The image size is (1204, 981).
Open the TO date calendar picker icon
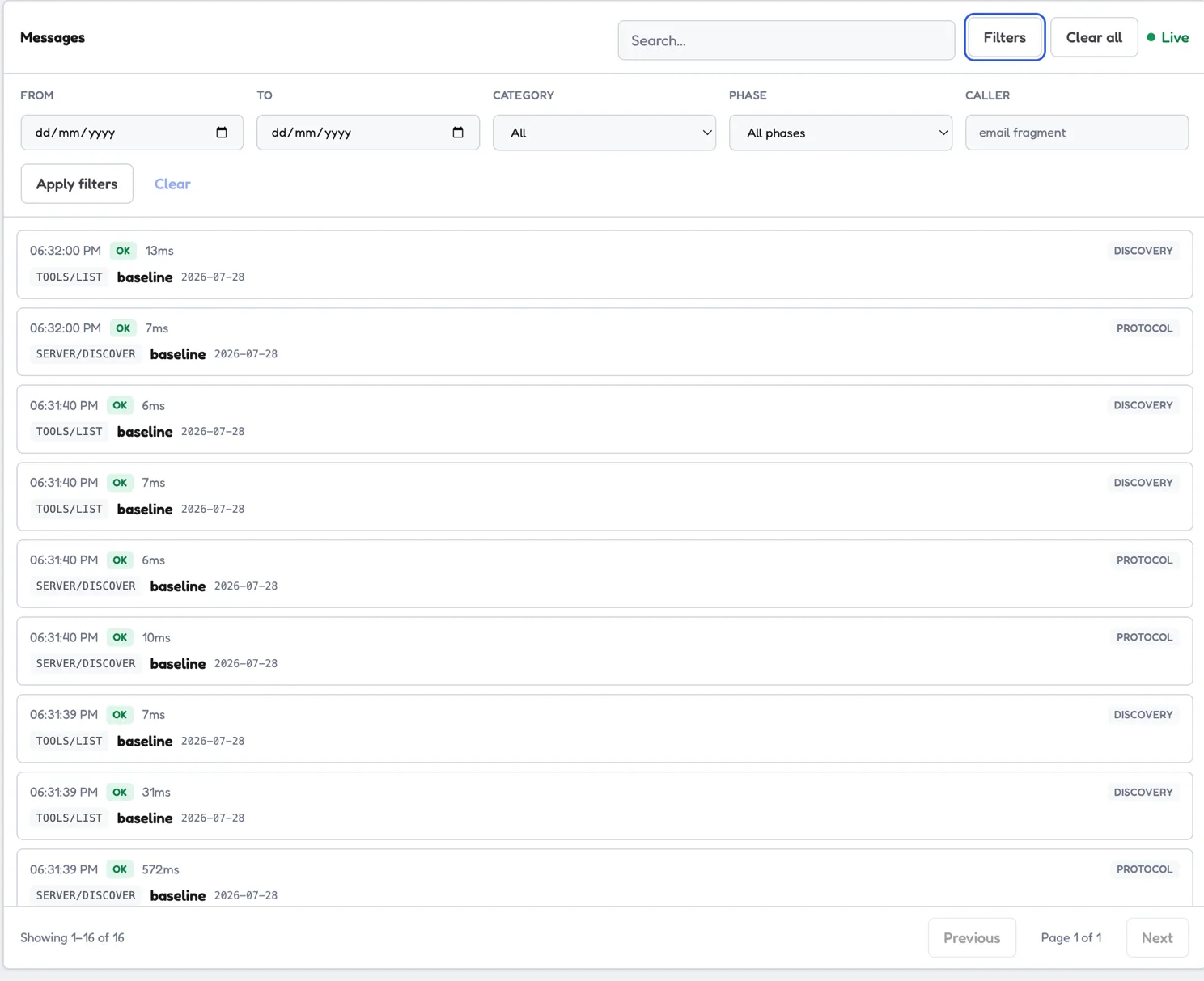(458, 133)
